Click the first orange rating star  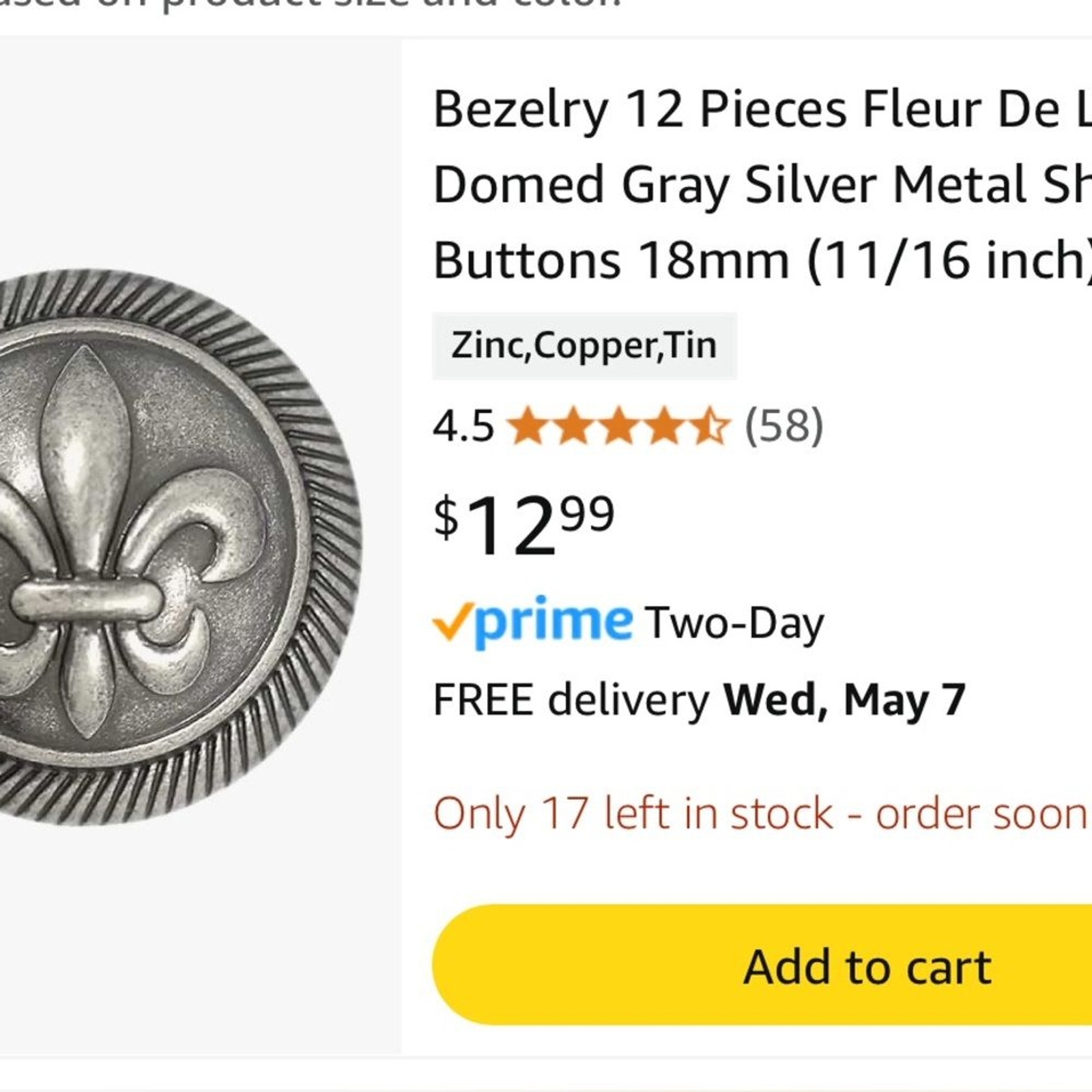[x=528, y=426]
